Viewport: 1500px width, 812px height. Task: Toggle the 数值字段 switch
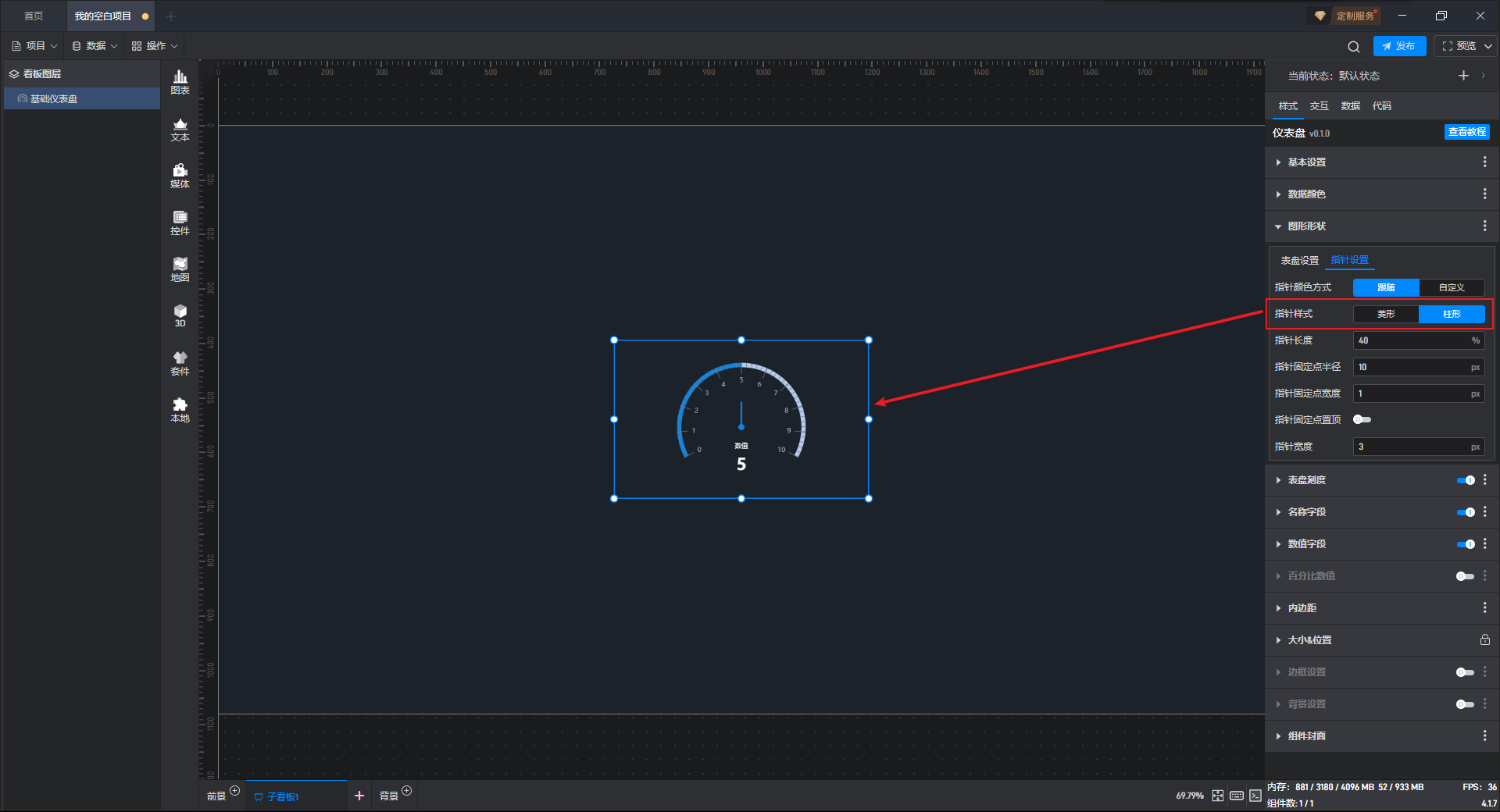tap(1466, 544)
